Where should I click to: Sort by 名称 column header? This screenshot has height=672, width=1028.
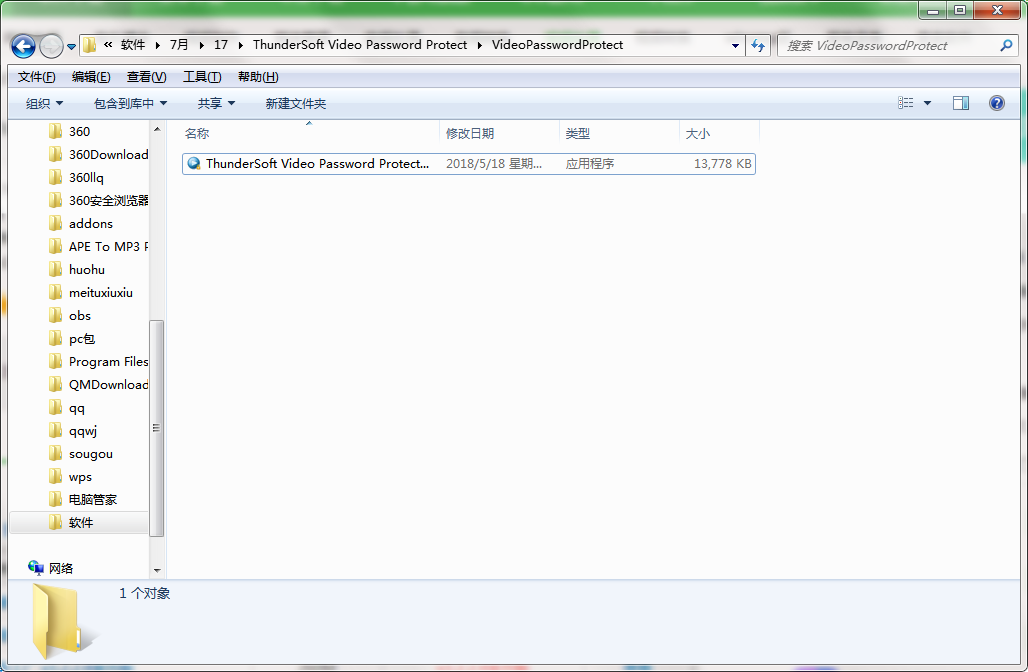(x=309, y=133)
